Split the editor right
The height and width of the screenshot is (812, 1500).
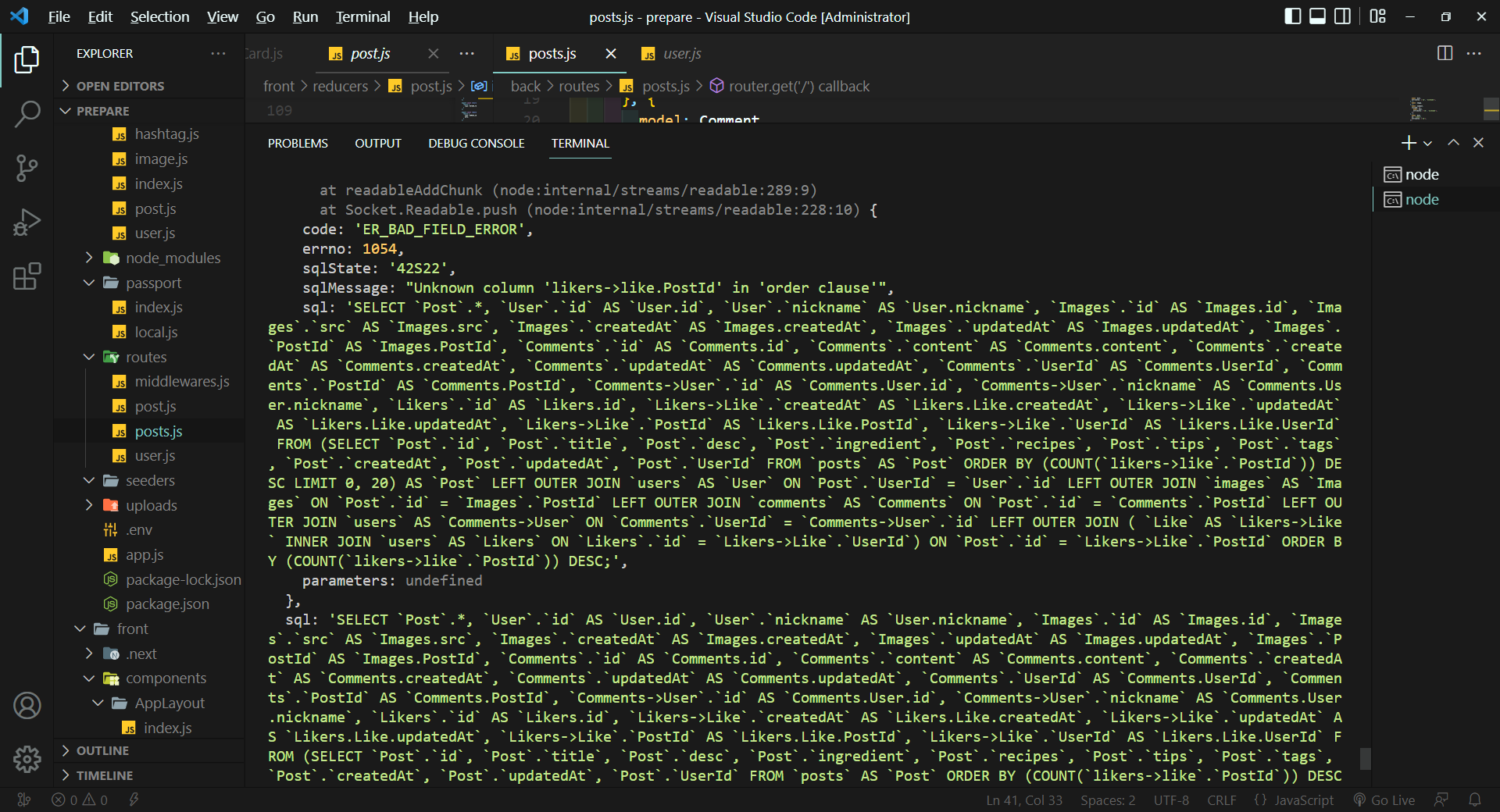pyautogui.click(x=1445, y=53)
